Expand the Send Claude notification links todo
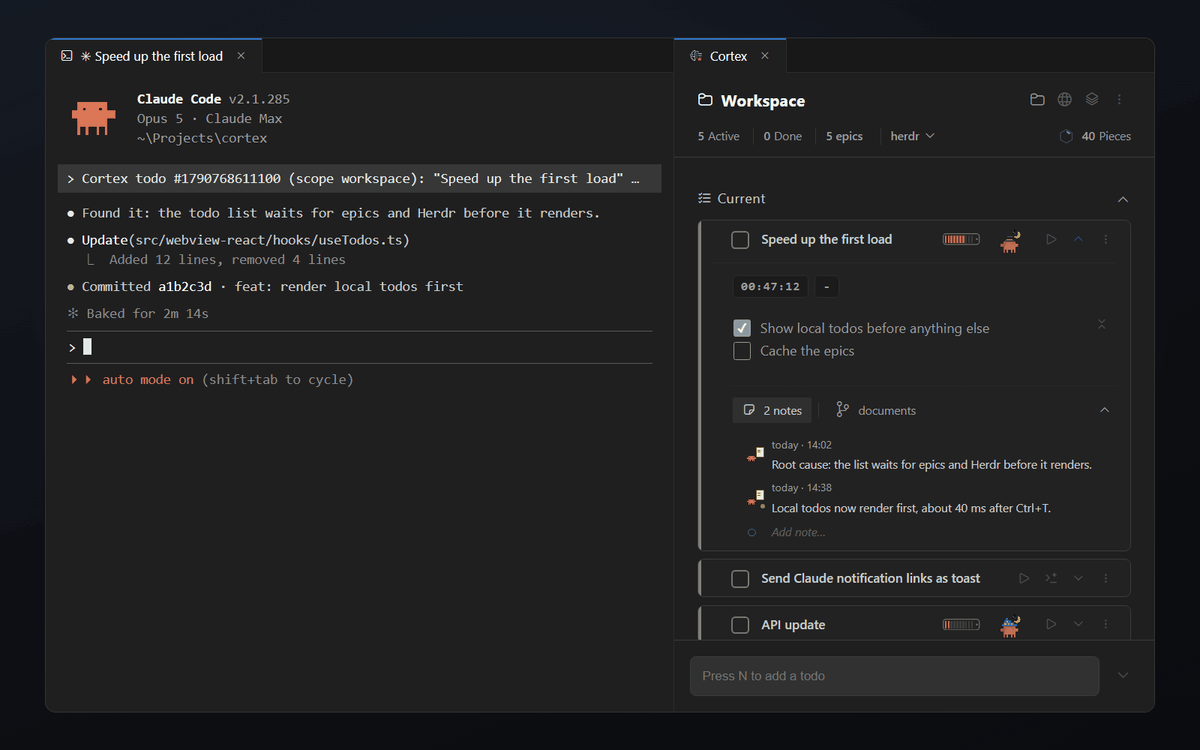The height and width of the screenshot is (750, 1200). pyautogui.click(x=1078, y=579)
